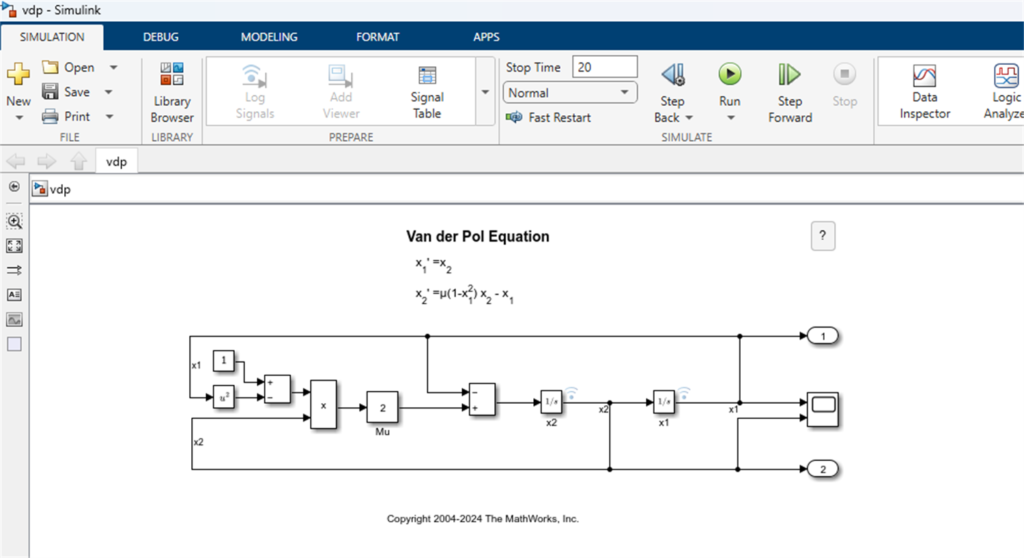This screenshot has width=1024, height=558.
Task: Expand the Open dropdown arrow
Action: click(x=113, y=67)
